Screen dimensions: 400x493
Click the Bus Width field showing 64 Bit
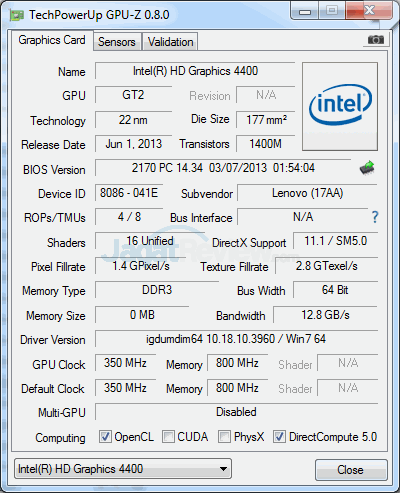coord(335,290)
